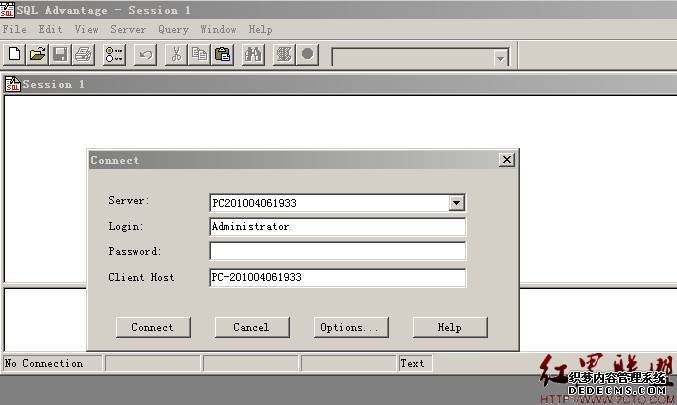The image size is (677, 405).
Task: Close the Connect dialog with X
Action: [x=506, y=160]
